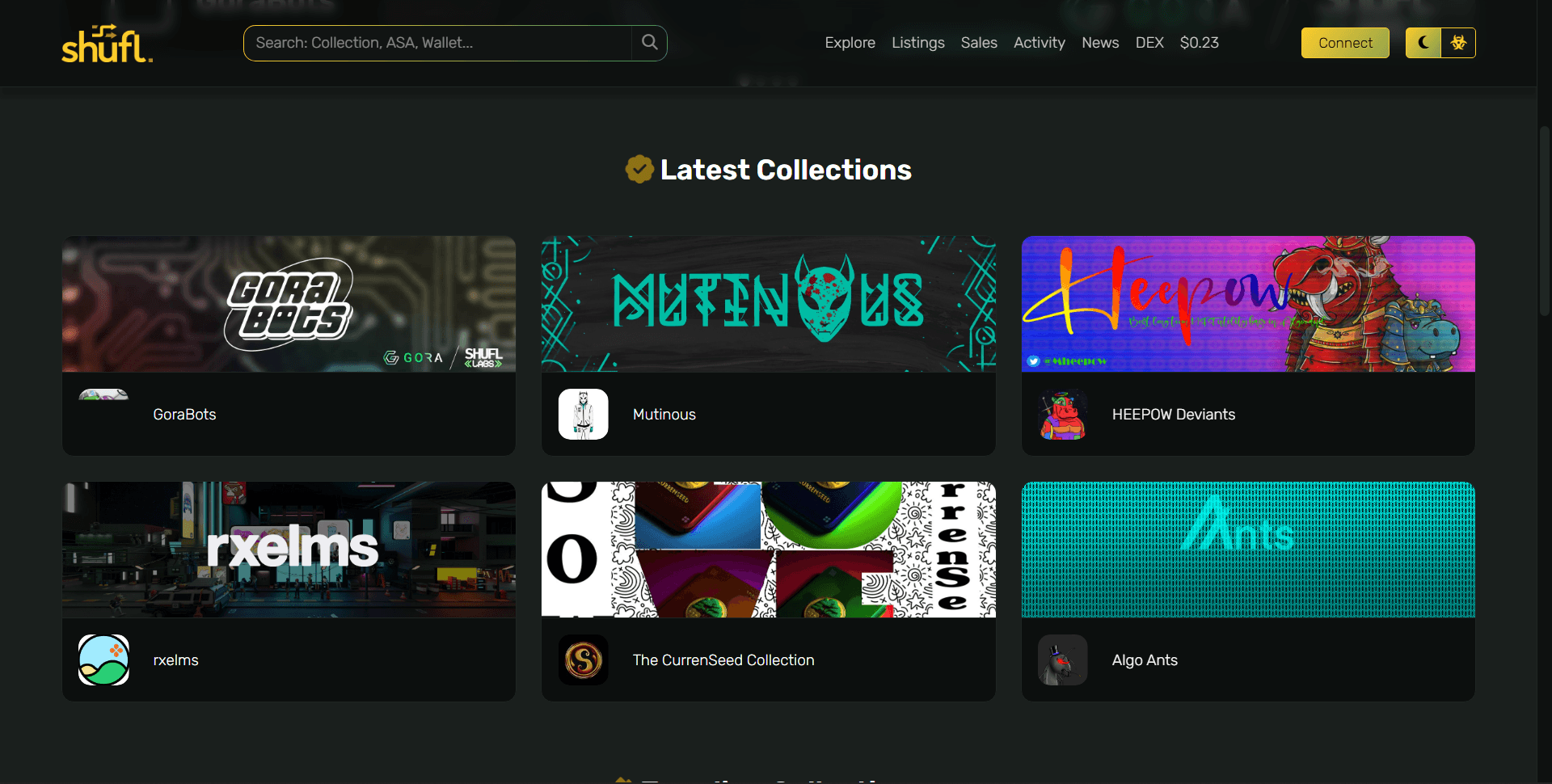Open the Algo Ants banner image
The image size is (1552, 784).
point(1248,550)
